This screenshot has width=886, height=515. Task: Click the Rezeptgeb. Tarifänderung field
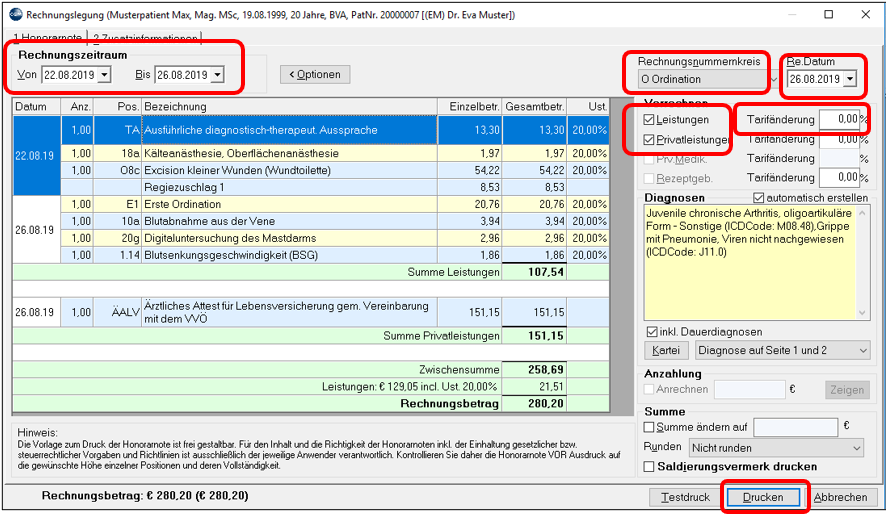(x=840, y=178)
